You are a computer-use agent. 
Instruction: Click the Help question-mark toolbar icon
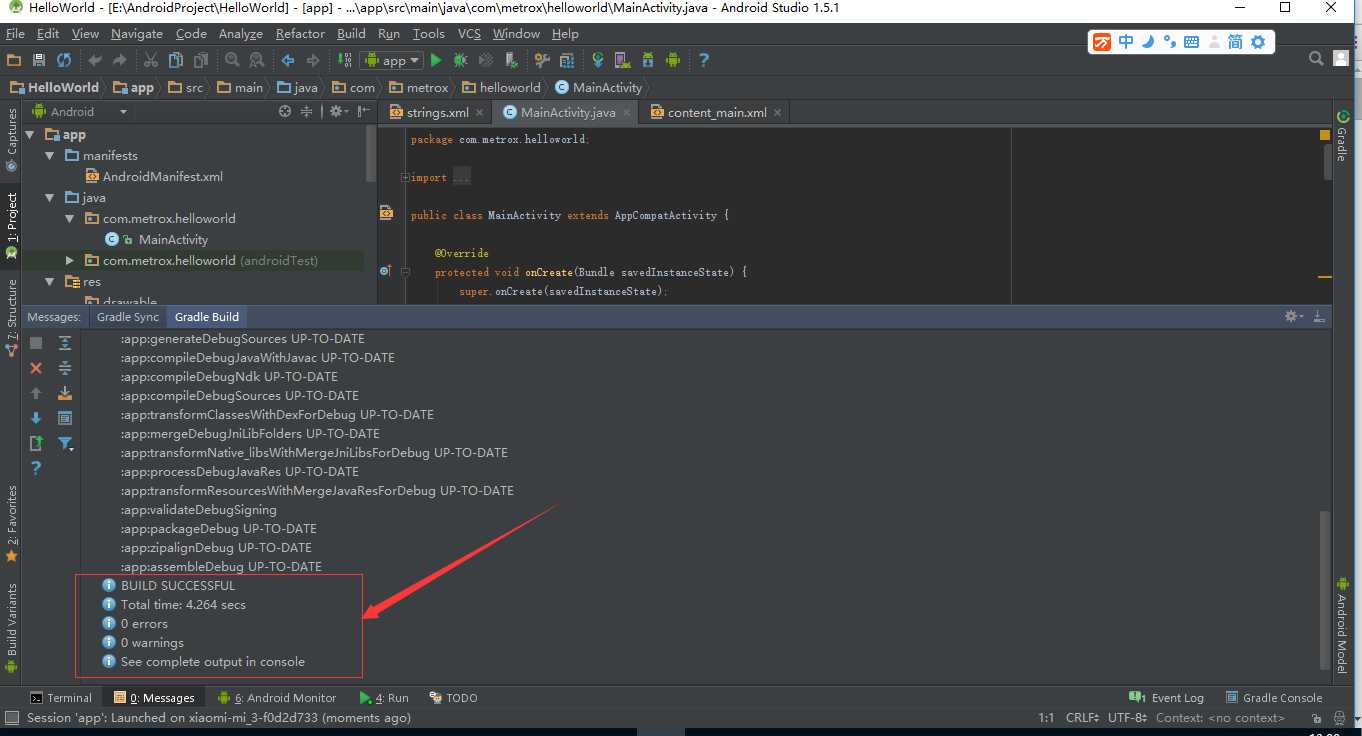pyautogui.click(x=704, y=60)
